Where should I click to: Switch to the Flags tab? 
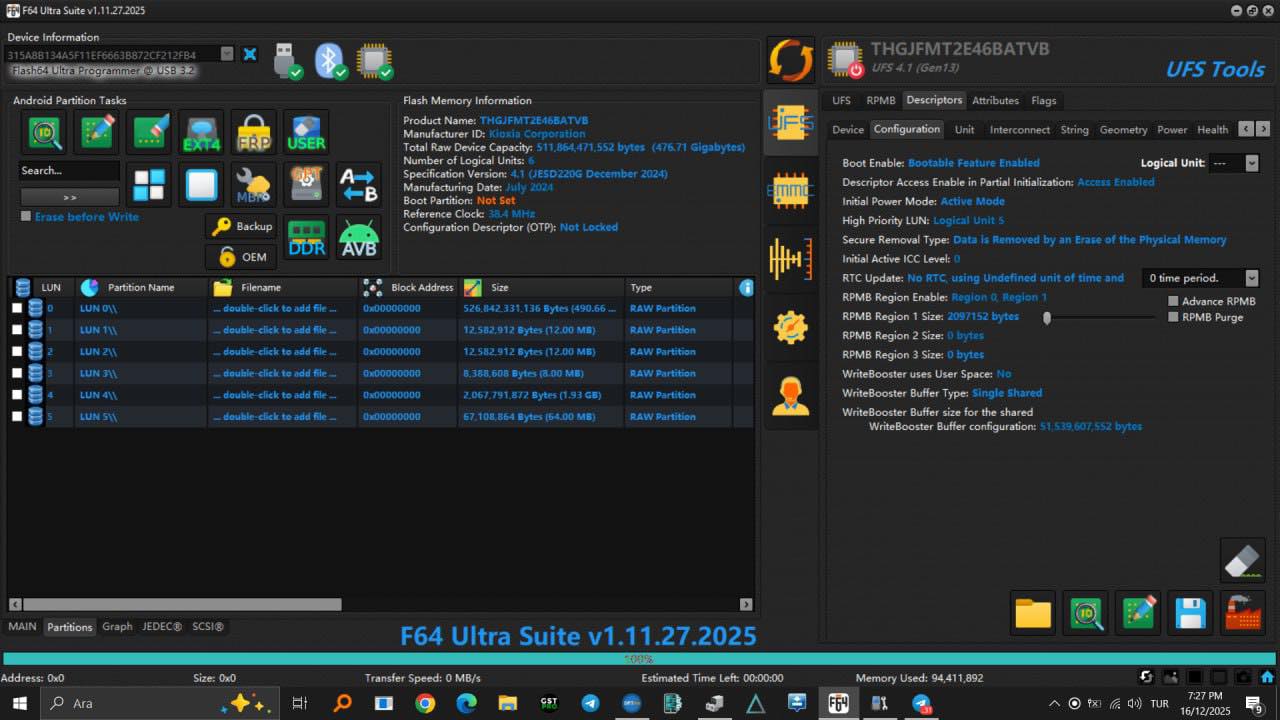(1044, 100)
